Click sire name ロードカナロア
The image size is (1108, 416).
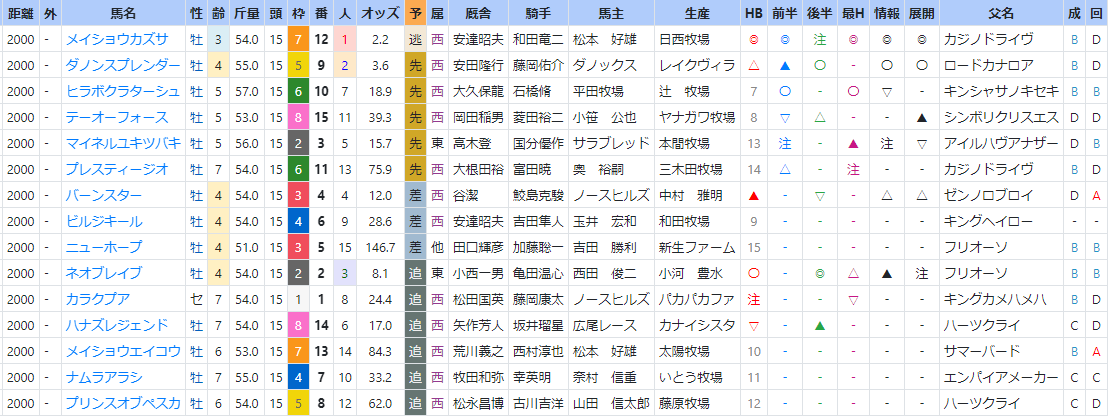coord(989,66)
